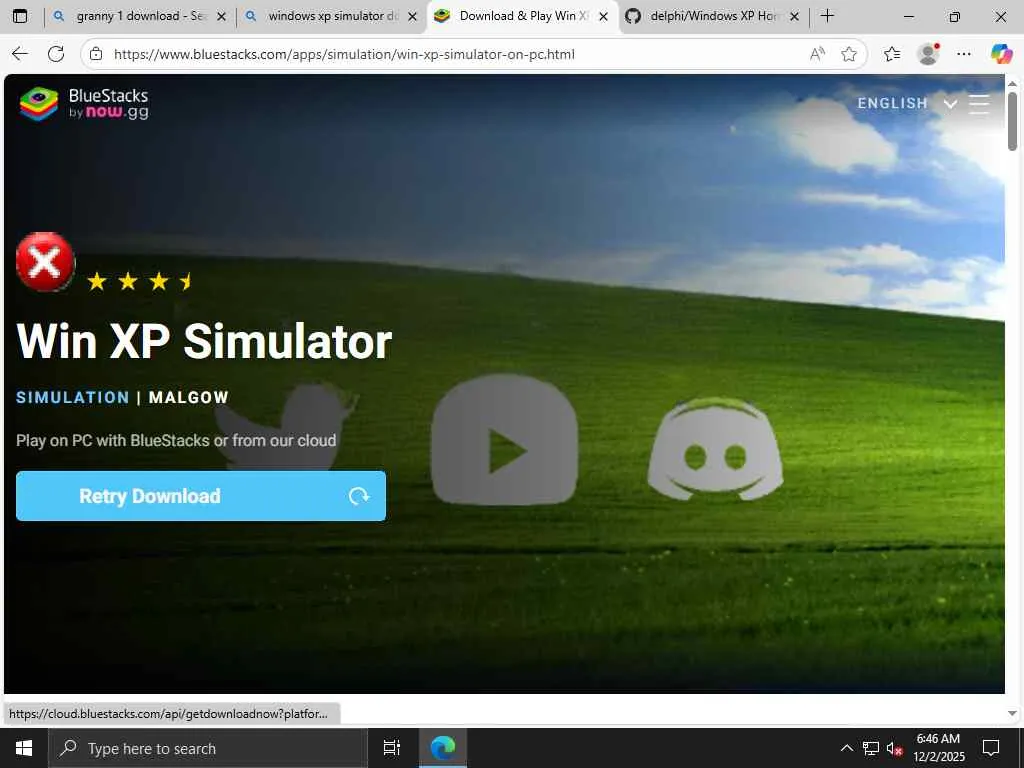View site information lock icon
1024x768 pixels.
tap(96, 54)
